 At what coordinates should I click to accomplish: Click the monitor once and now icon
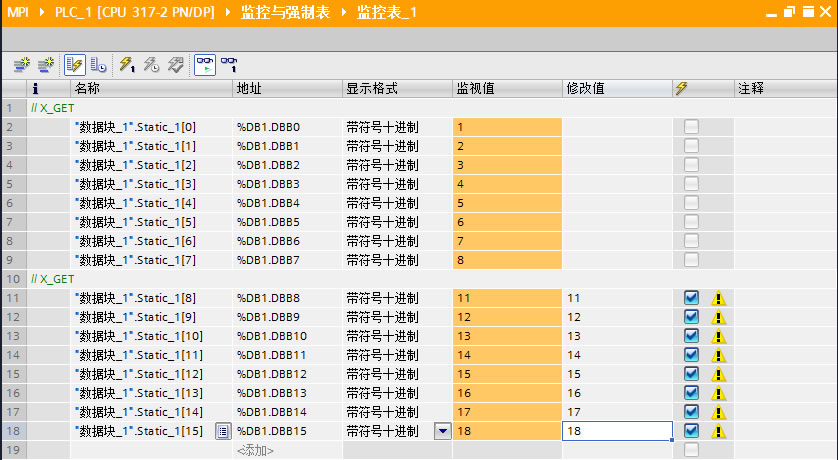[228, 65]
